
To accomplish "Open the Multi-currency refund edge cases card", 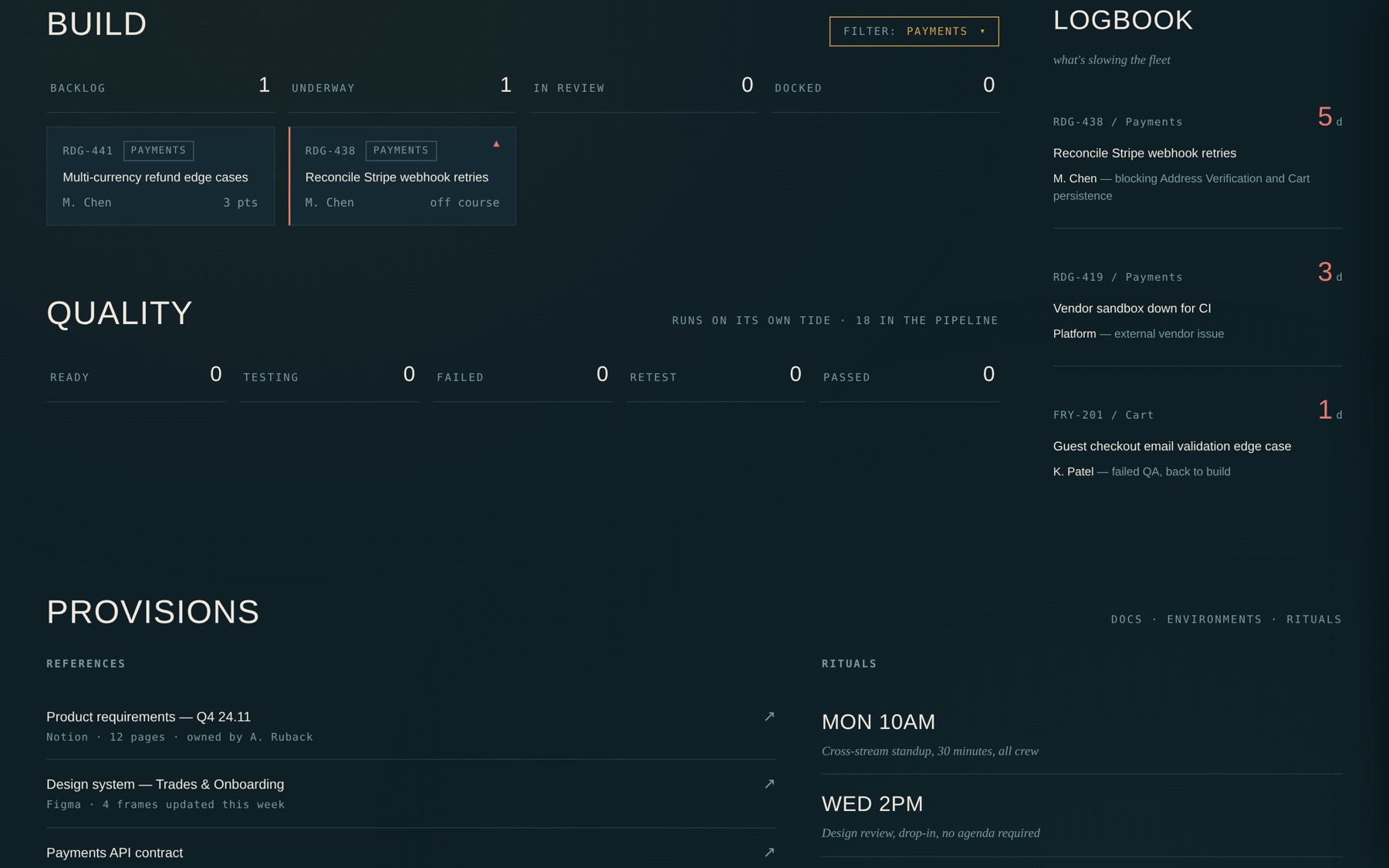I will [161, 176].
